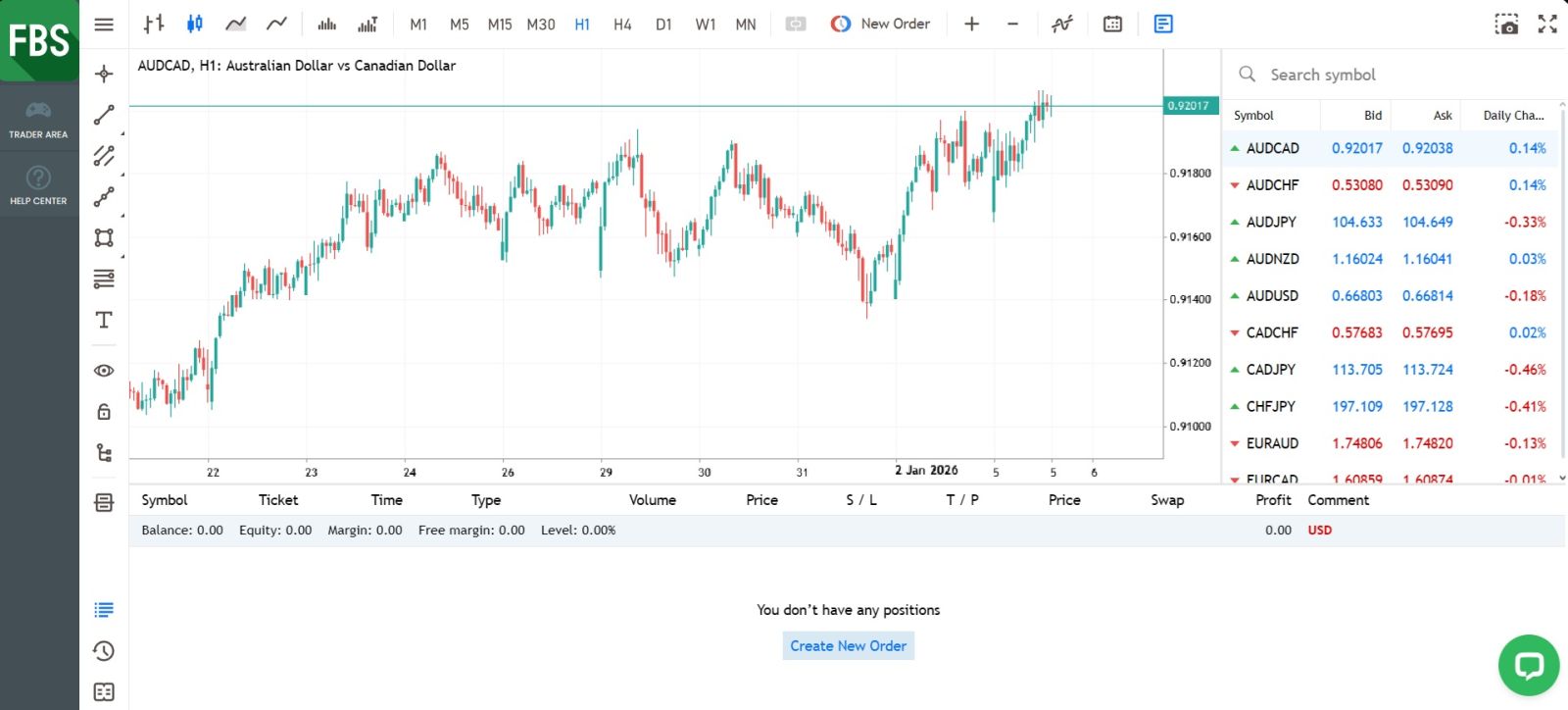Switch timeframe to M15
The height and width of the screenshot is (710, 1568).
(500, 24)
